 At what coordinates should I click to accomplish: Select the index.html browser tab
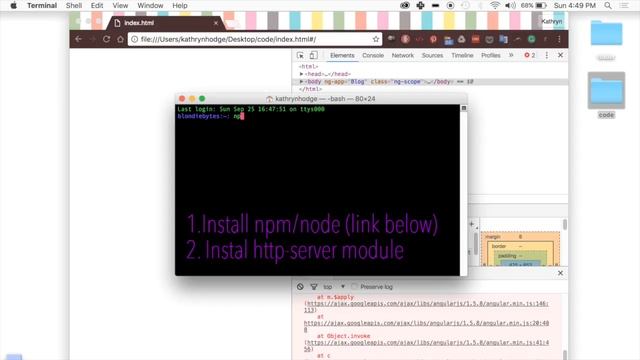click(x=165, y=23)
